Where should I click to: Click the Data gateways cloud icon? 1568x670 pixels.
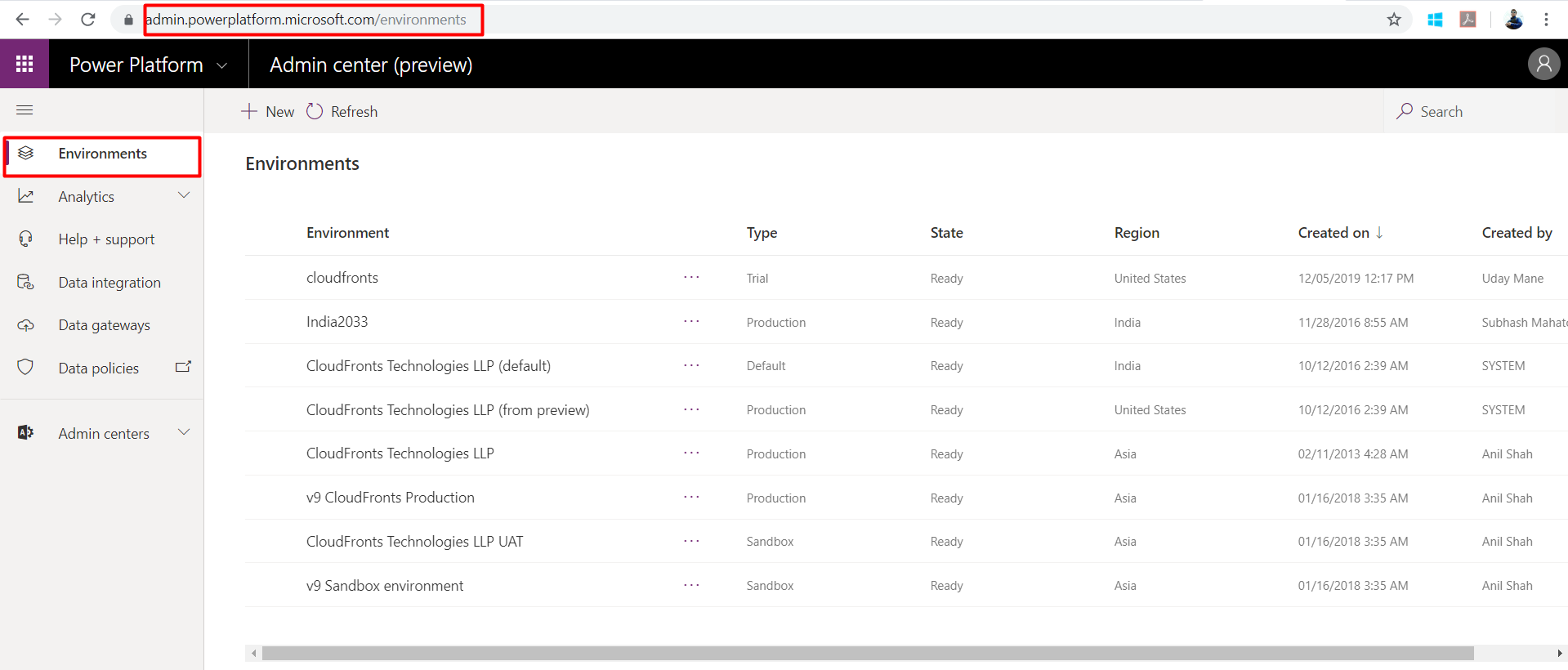coord(25,325)
